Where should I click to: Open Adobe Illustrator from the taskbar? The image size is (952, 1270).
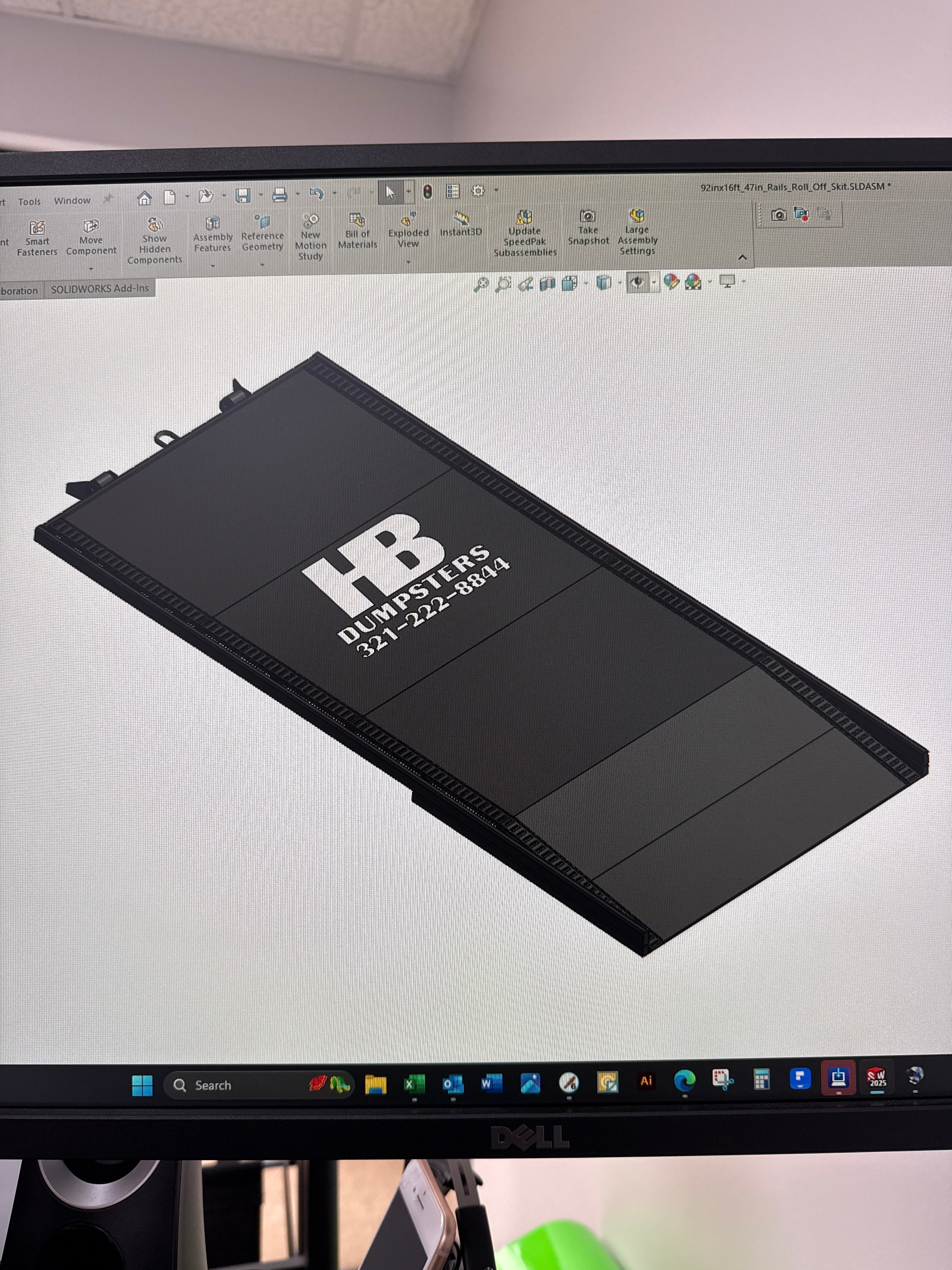click(646, 1081)
